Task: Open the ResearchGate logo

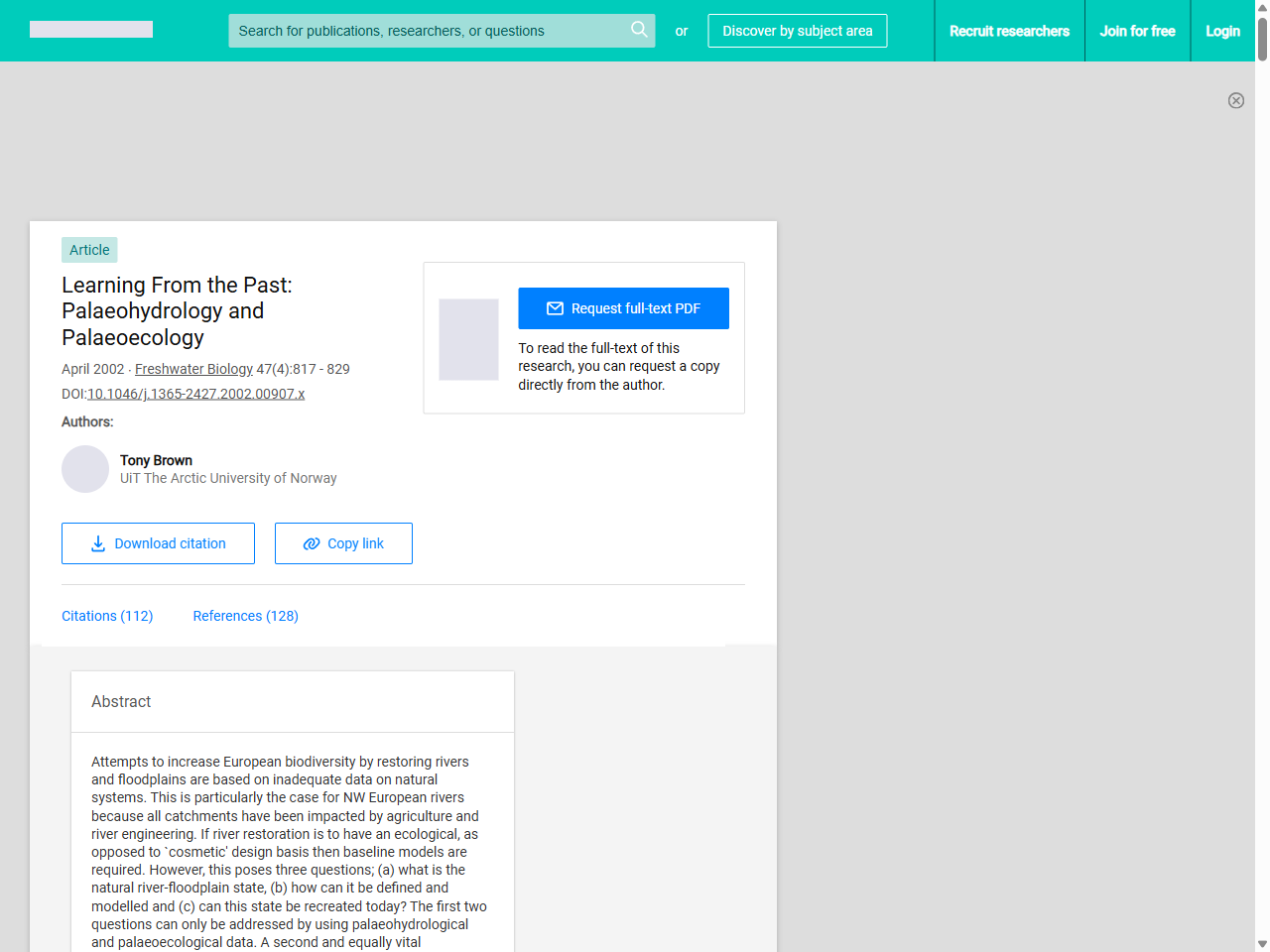Action: pos(90,29)
